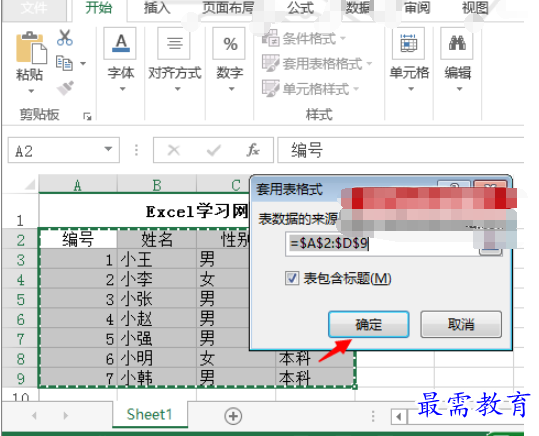Viewport: 539px width, 436px height.
Task: Click the Format Painter brush icon
Action: (65, 88)
